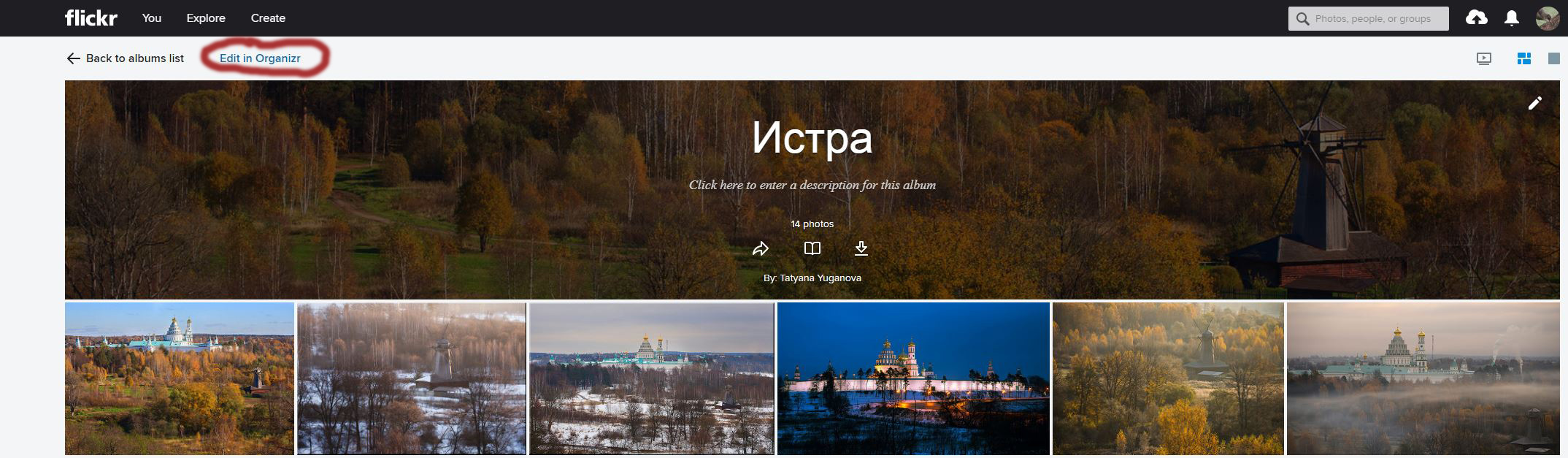Switch to square thumbnail view
Screen dimensions: 1568x458
point(1554,58)
